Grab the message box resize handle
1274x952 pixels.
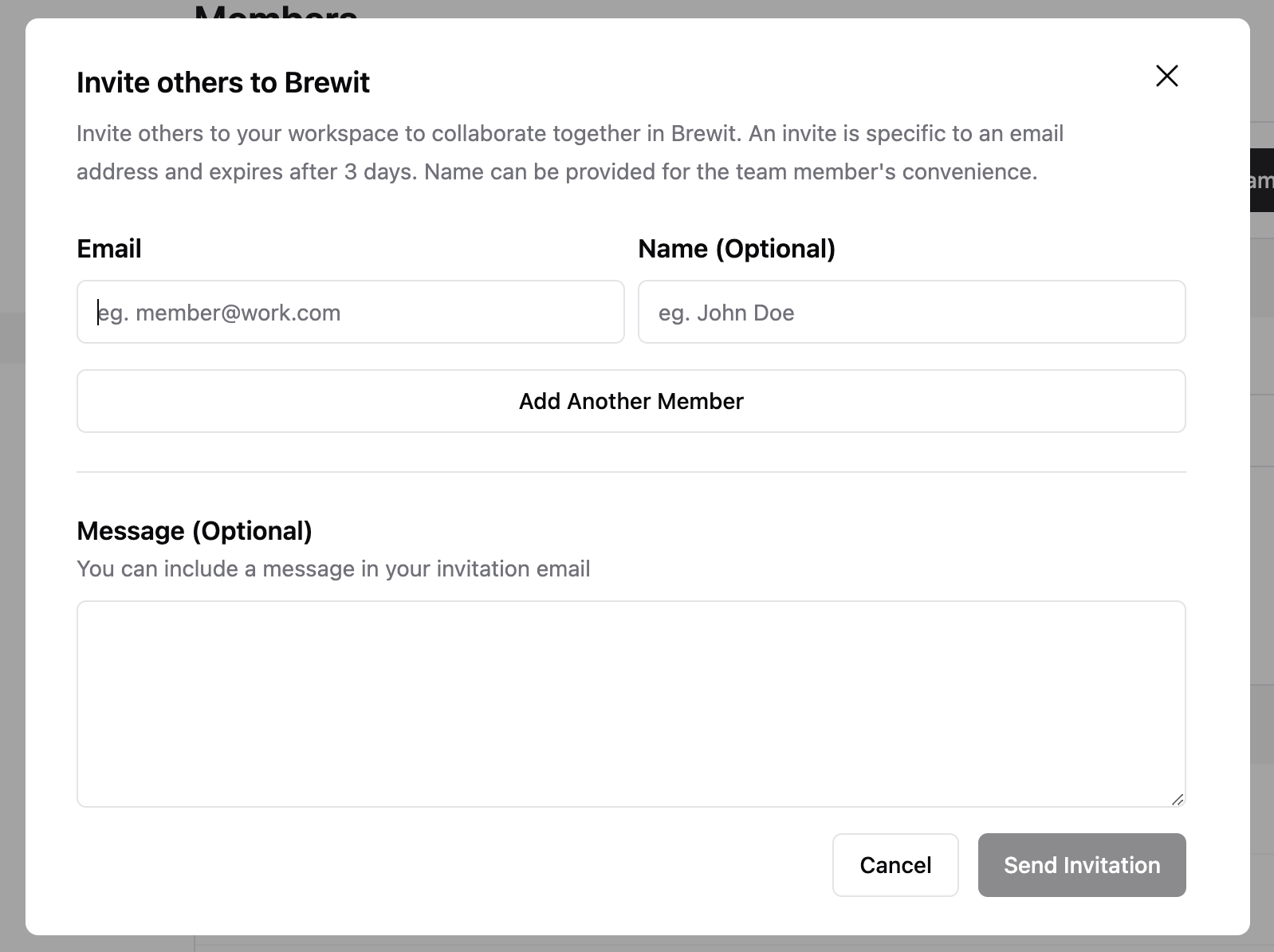coord(1178,799)
